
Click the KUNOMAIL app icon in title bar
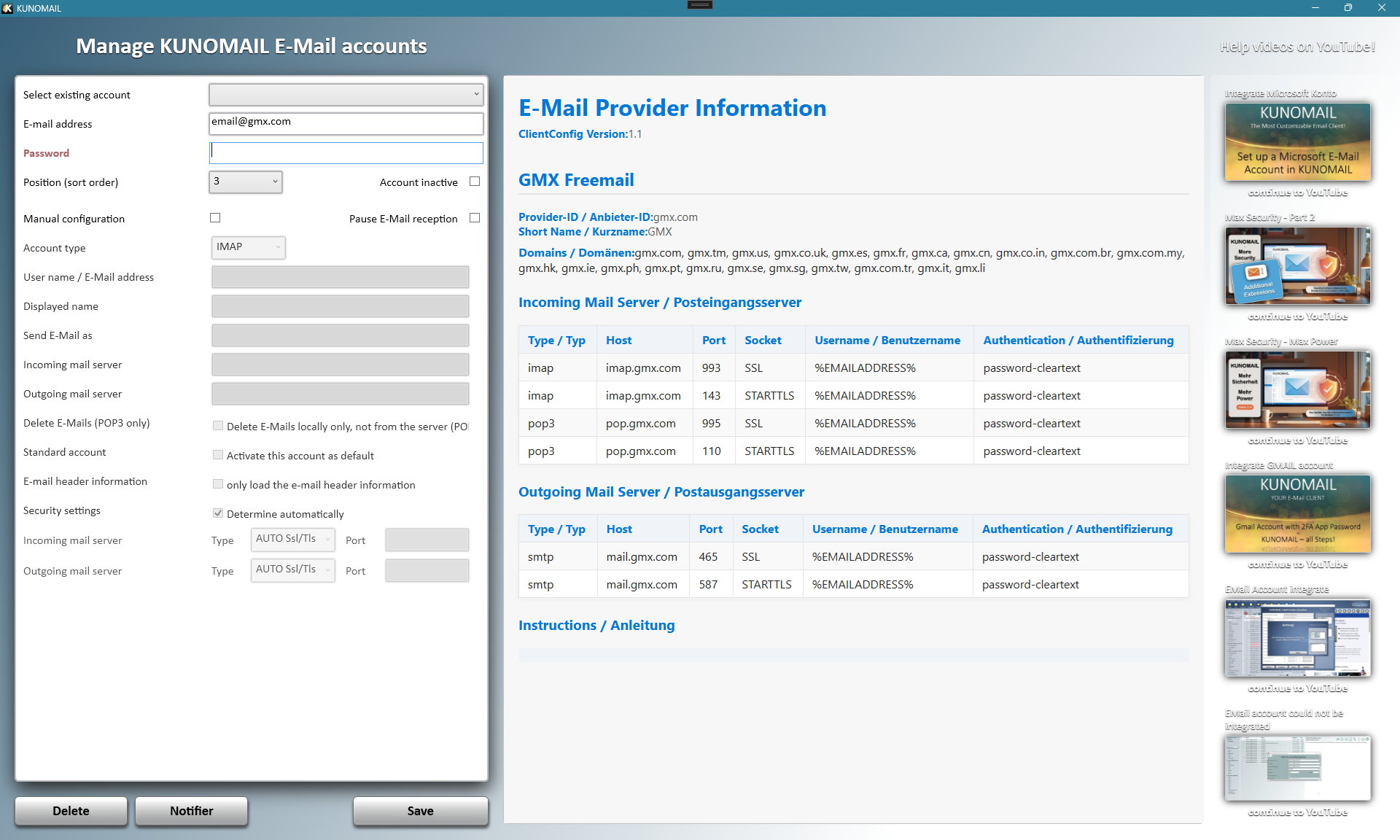[x=7, y=8]
